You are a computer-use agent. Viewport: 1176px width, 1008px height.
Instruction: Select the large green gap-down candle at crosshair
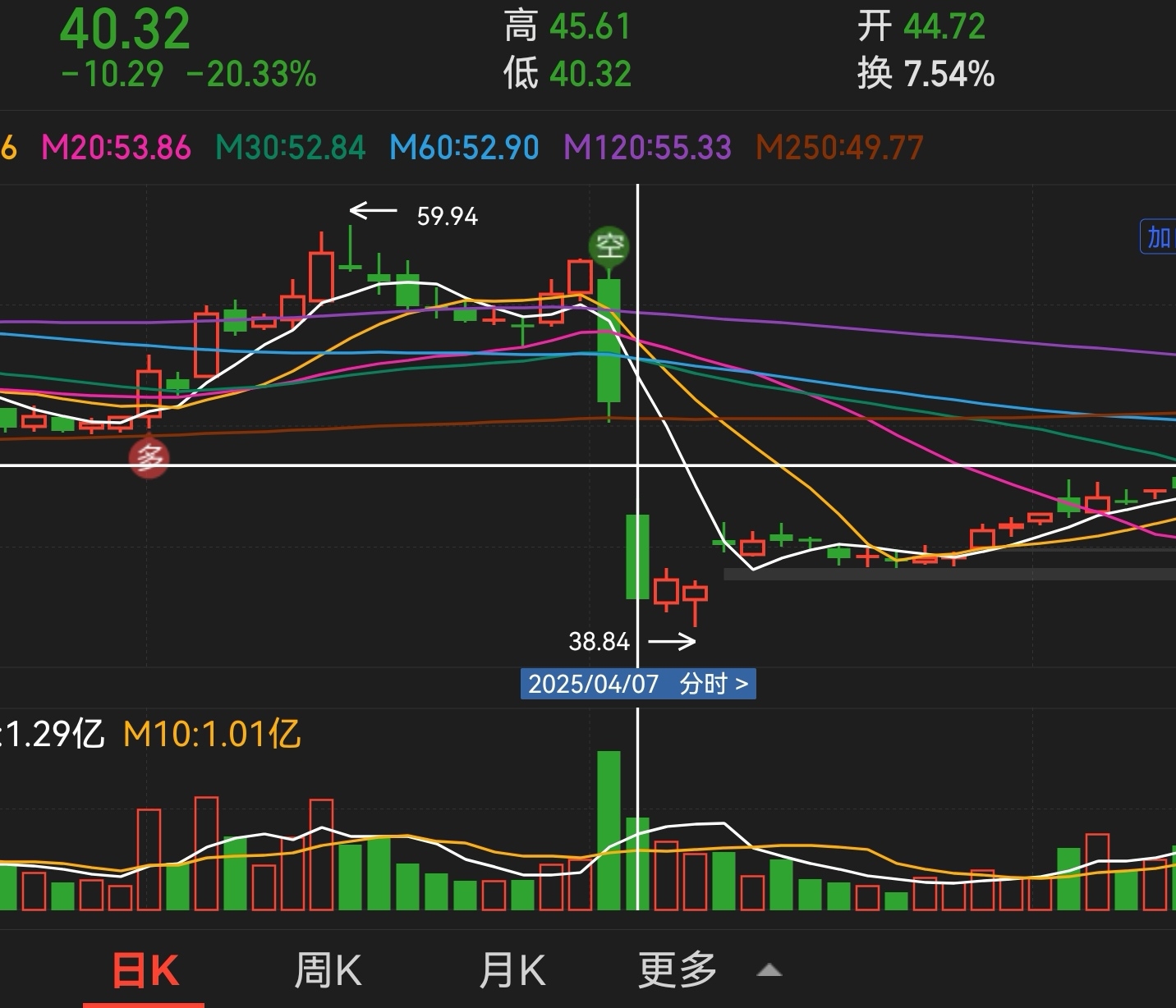coord(638,557)
